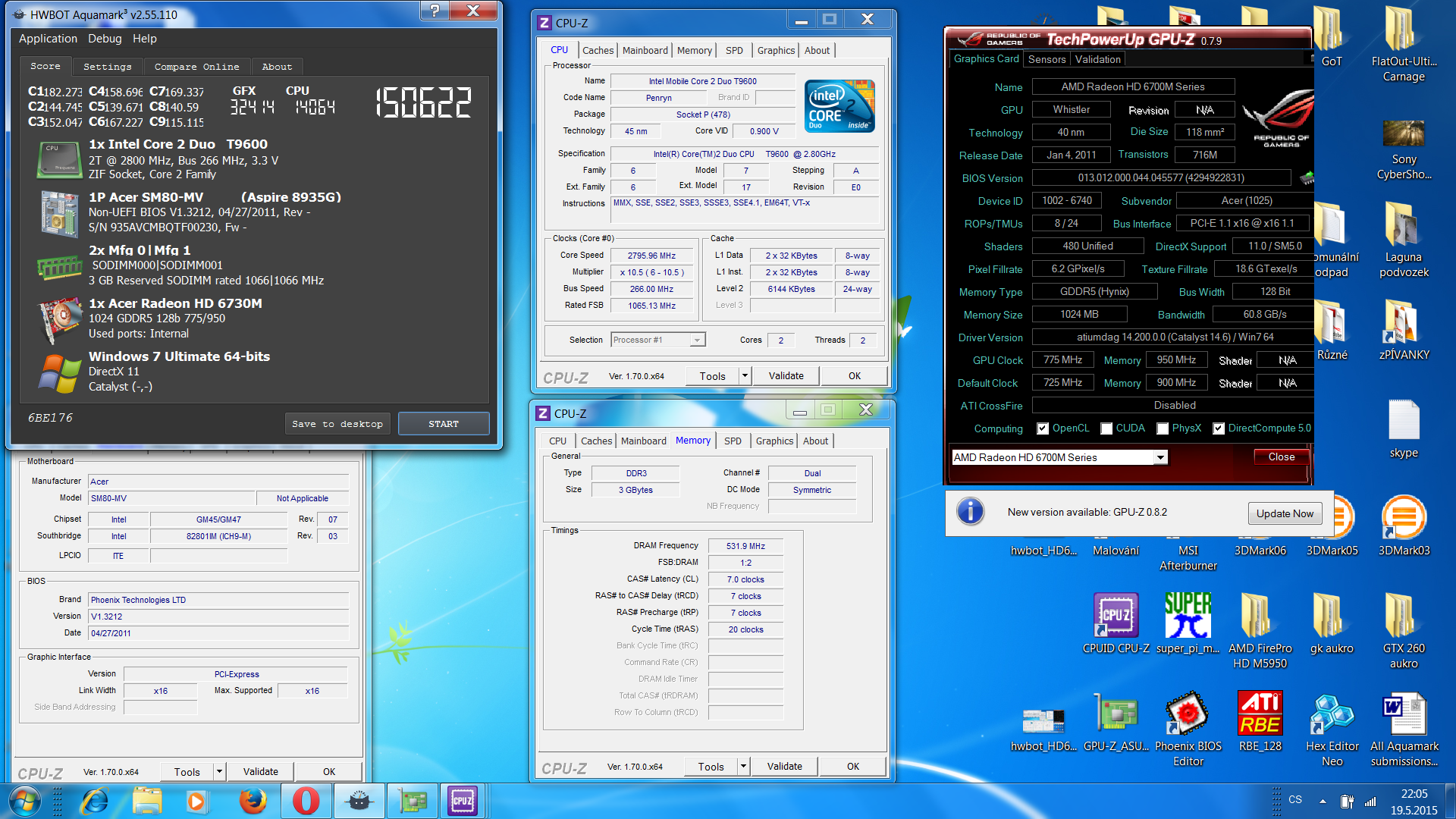1456x819 pixels.
Task: Open Caches tab in top CPU-Z window
Action: pyautogui.click(x=598, y=50)
